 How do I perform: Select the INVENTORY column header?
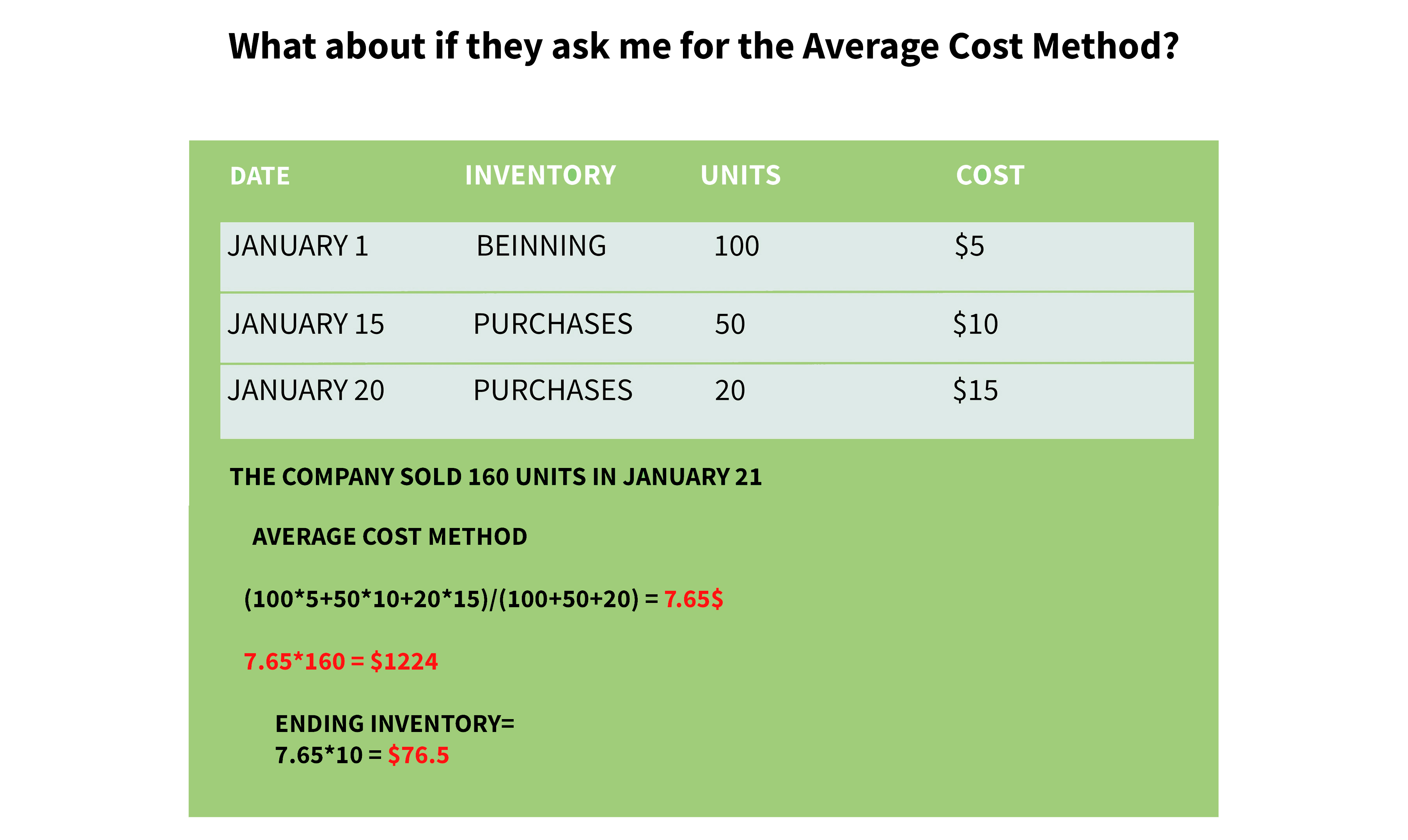click(540, 175)
